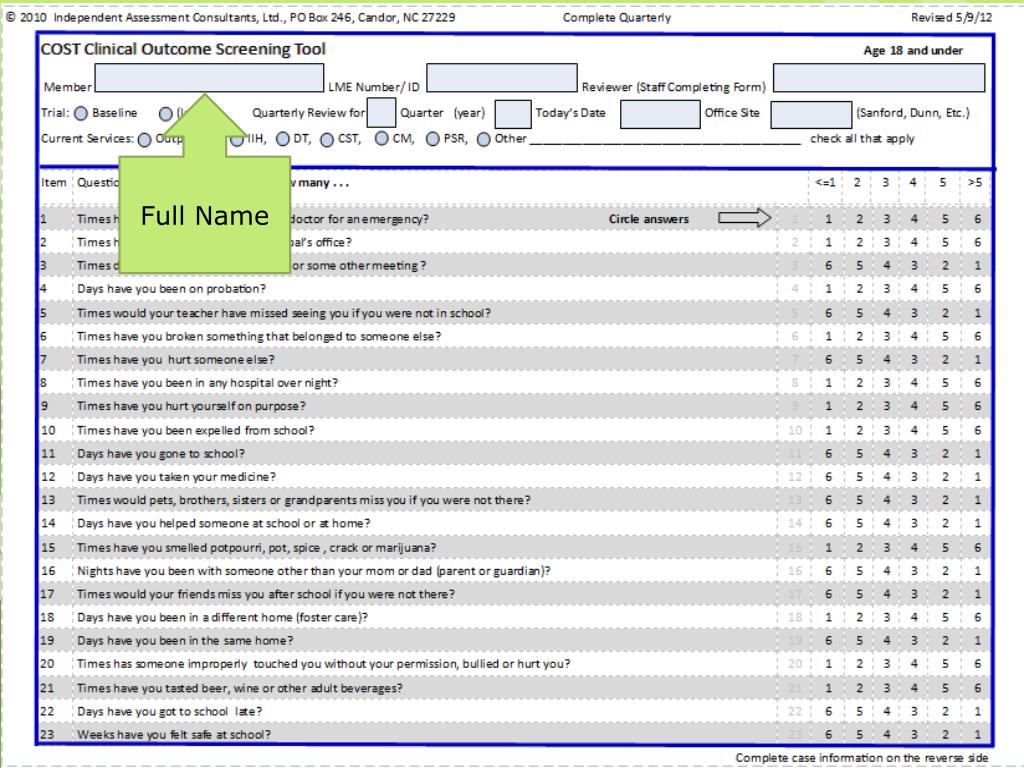Circle answer 3 for nights with someone other
This screenshot has width=1024, height=768.
[x=914, y=571]
